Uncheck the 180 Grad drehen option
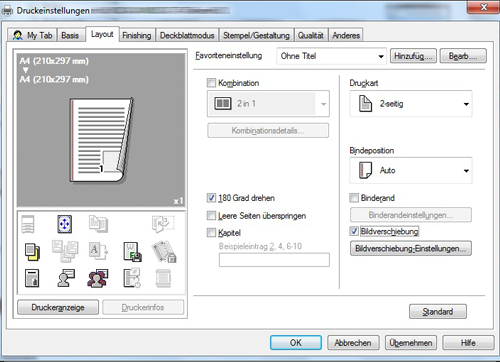Screen dimensions: 500x362 tap(211, 198)
